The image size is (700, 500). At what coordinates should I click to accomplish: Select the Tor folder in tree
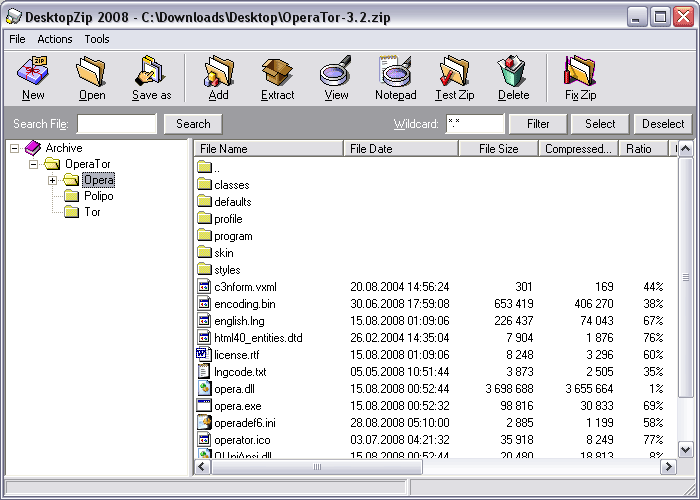click(92, 212)
